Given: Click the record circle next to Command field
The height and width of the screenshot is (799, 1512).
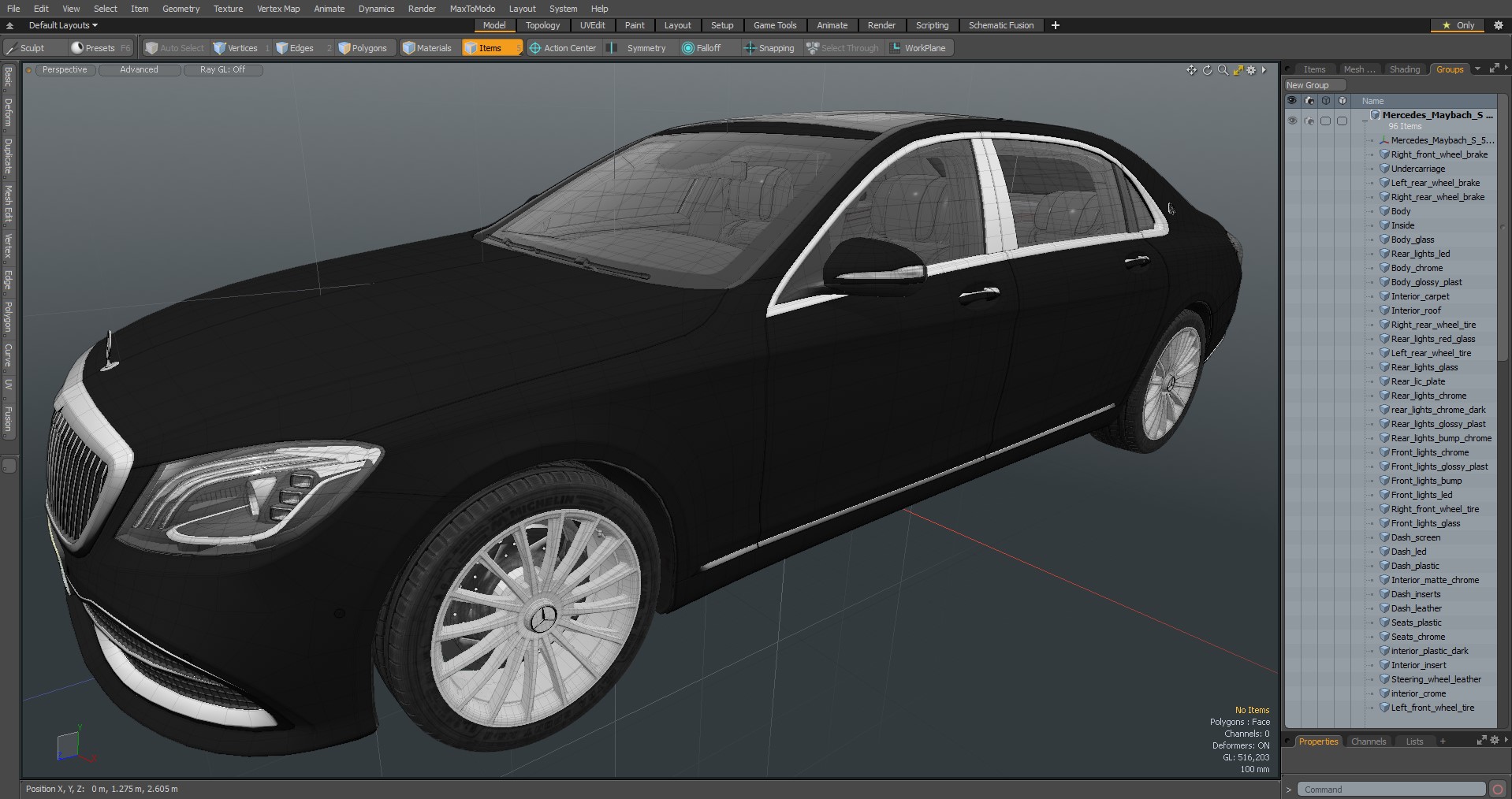Looking at the screenshot, I should [x=1498, y=790].
